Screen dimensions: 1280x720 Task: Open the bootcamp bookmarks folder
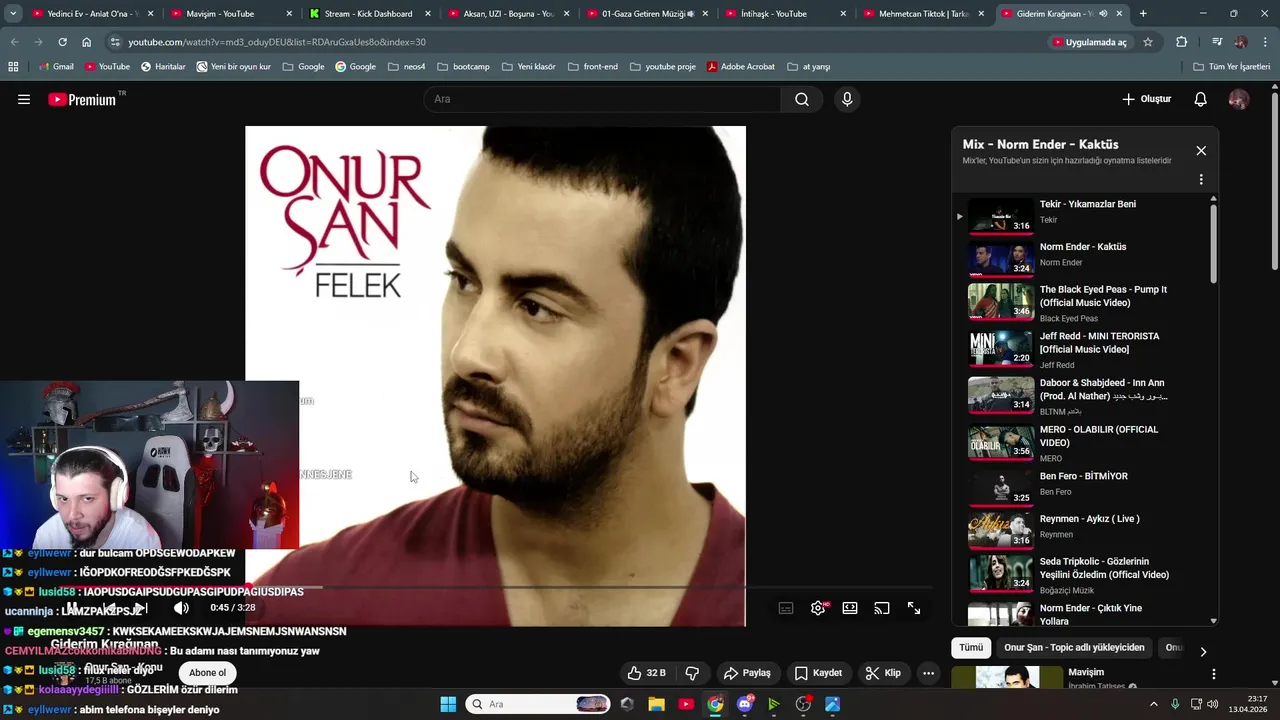[463, 66]
